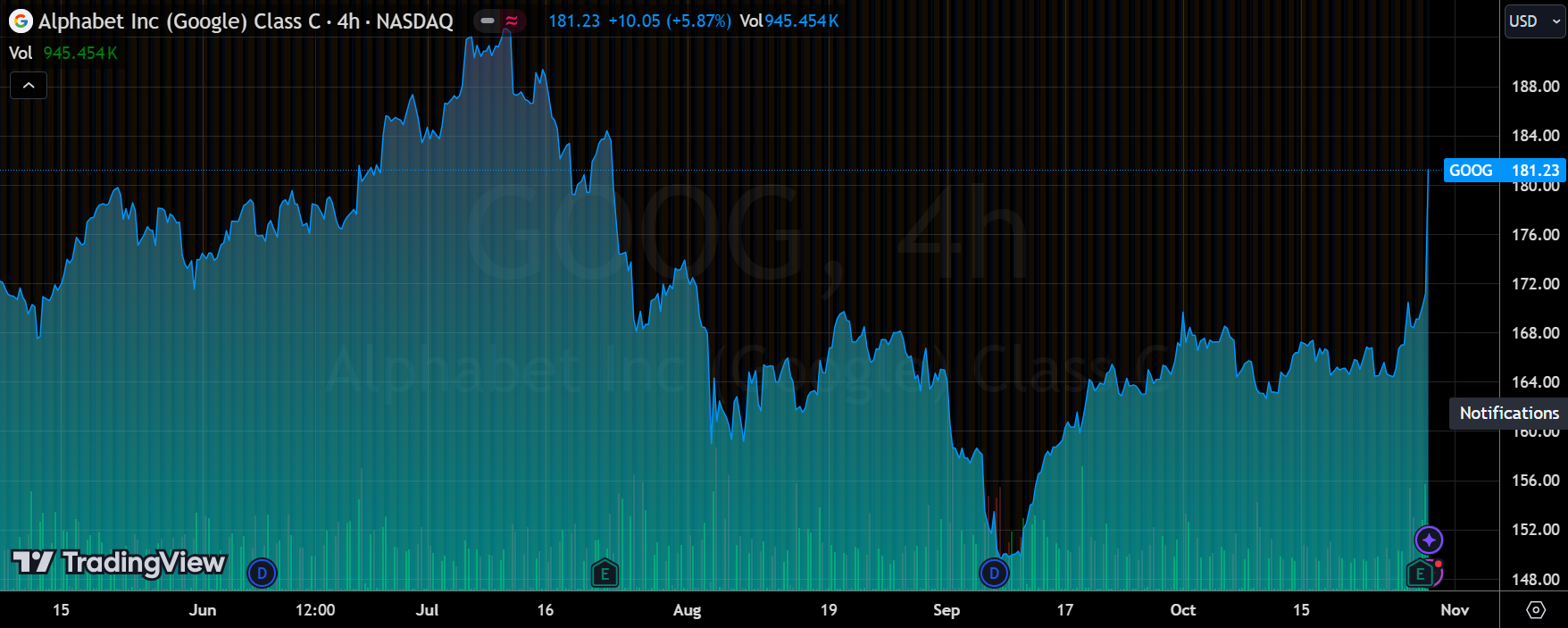Click the 164.00 price axis label
The height and width of the screenshot is (628, 1568).
point(1536,382)
